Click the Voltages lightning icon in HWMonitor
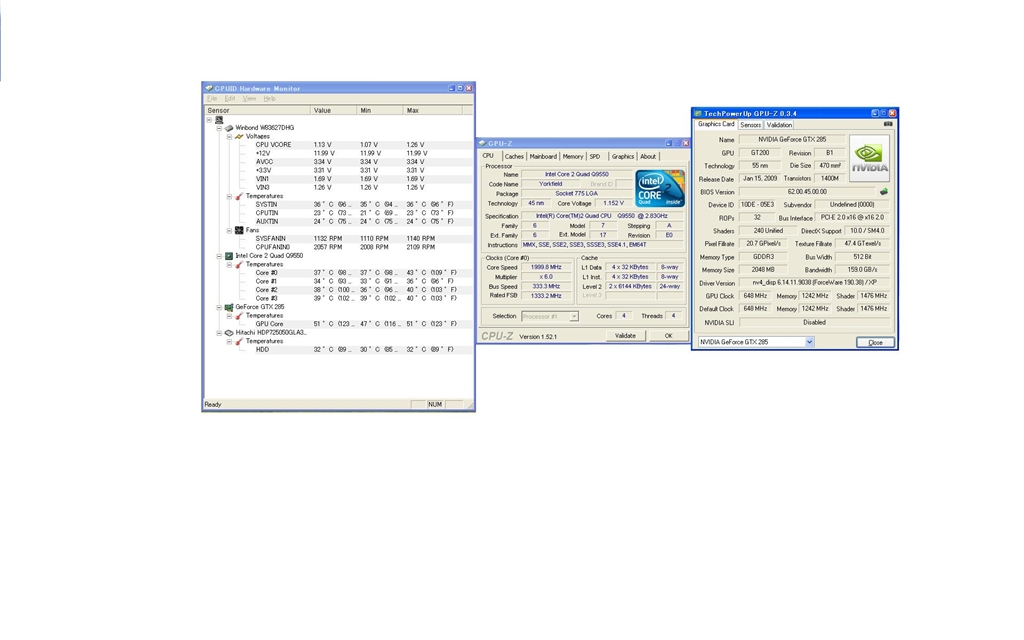1024x640 pixels. [239, 136]
